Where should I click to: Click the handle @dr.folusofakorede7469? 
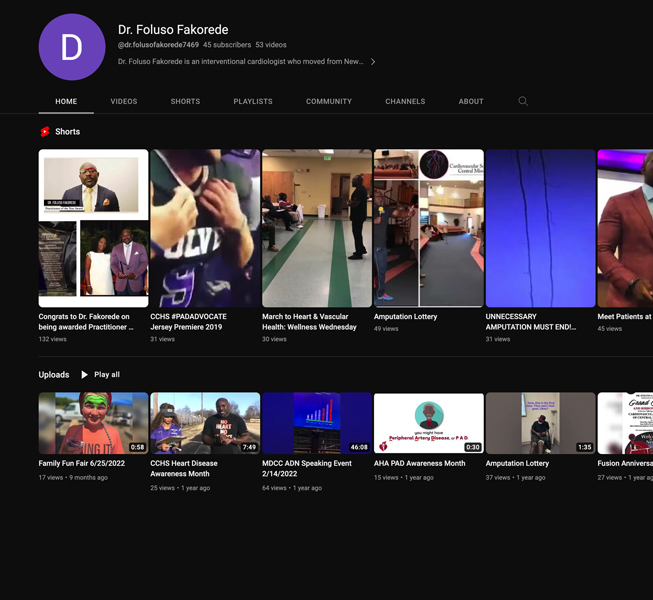coord(158,45)
